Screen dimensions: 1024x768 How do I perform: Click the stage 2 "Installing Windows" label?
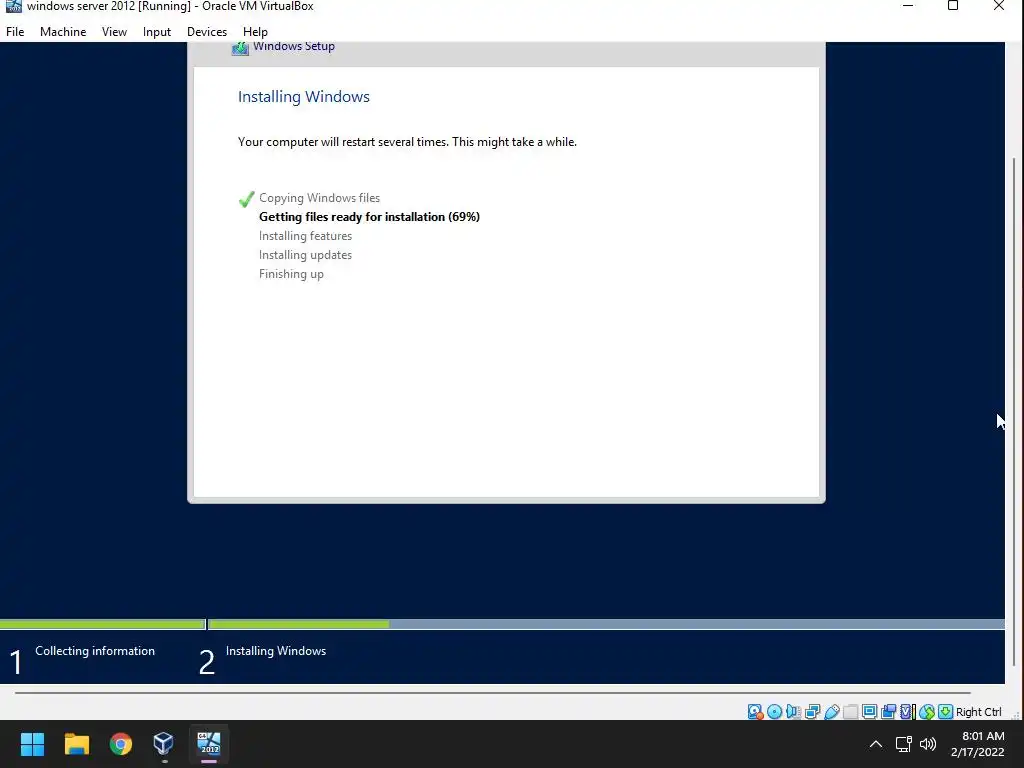coord(276,651)
